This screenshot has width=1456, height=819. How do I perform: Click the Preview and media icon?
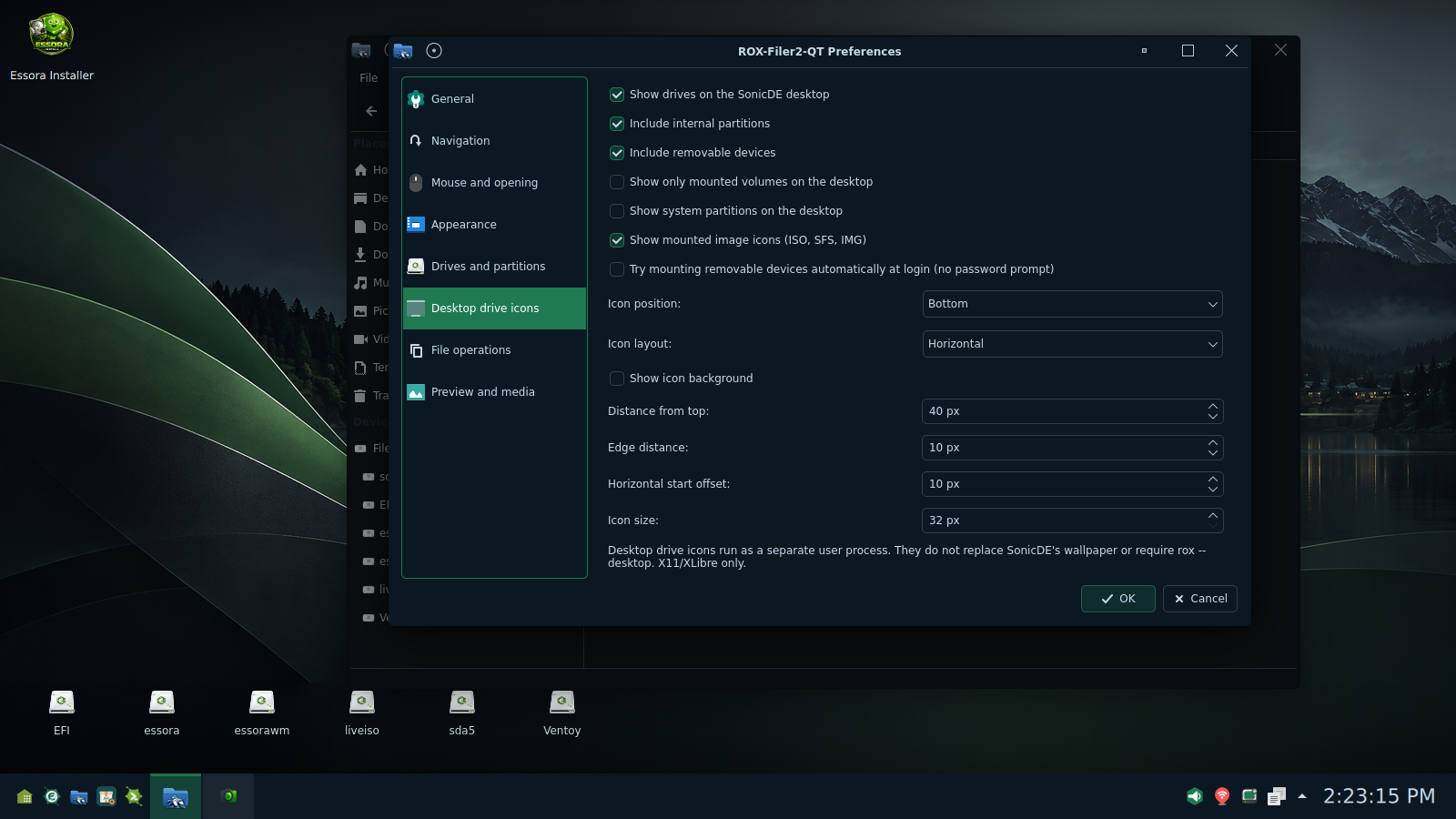(x=416, y=392)
